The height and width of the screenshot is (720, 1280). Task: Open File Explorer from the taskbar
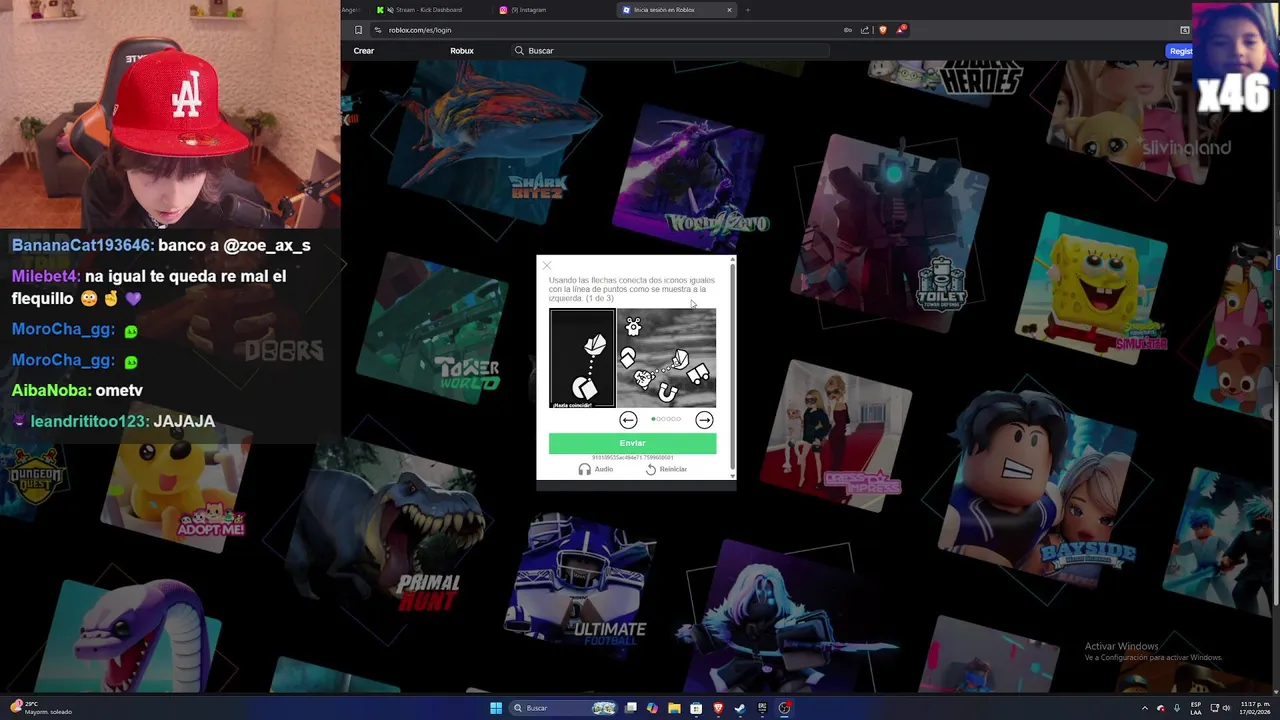pyautogui.click(x=674, y=708)
